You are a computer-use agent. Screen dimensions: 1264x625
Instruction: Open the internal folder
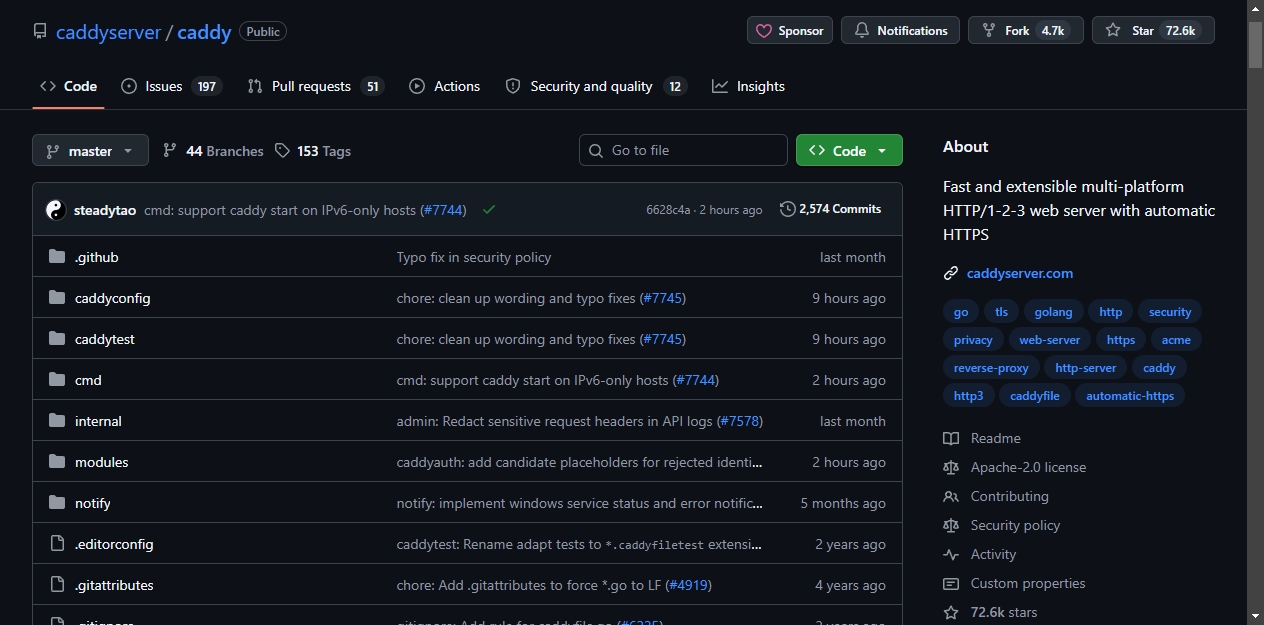[x=98, y=421]
